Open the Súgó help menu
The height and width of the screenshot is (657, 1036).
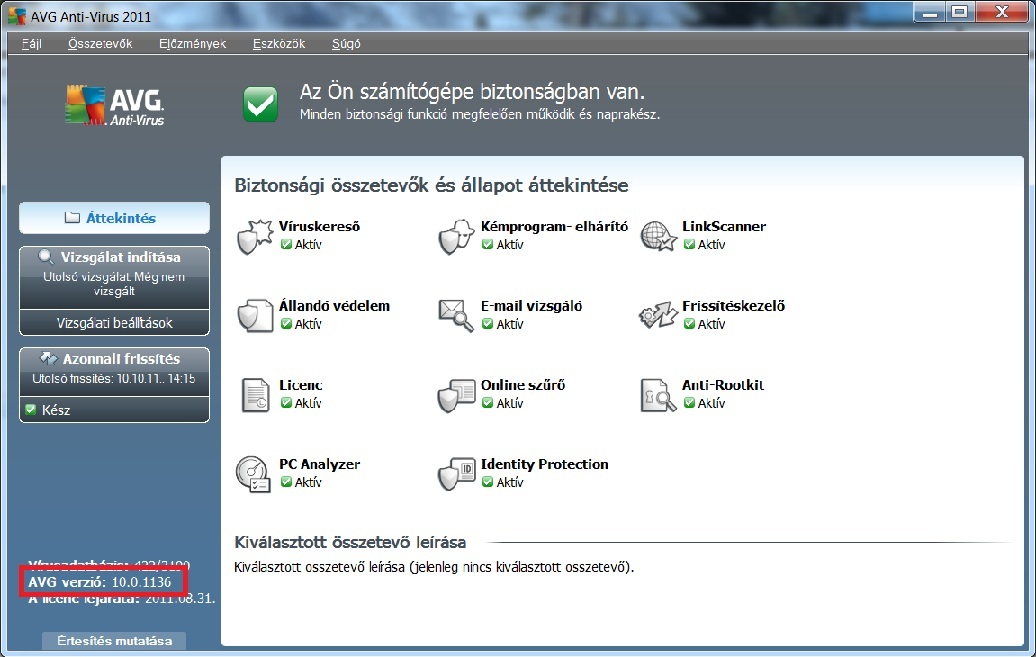346,44
